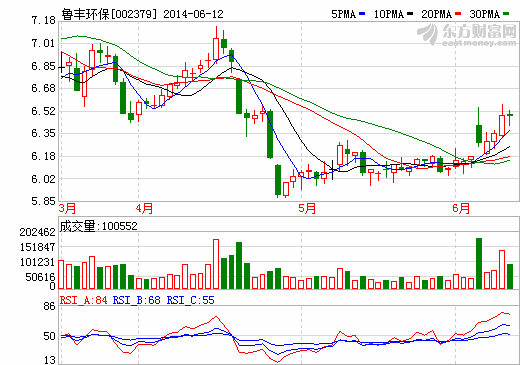Click the 151847 volume axis label
Viewport: 520px width, 365px height.
(37, 247)
